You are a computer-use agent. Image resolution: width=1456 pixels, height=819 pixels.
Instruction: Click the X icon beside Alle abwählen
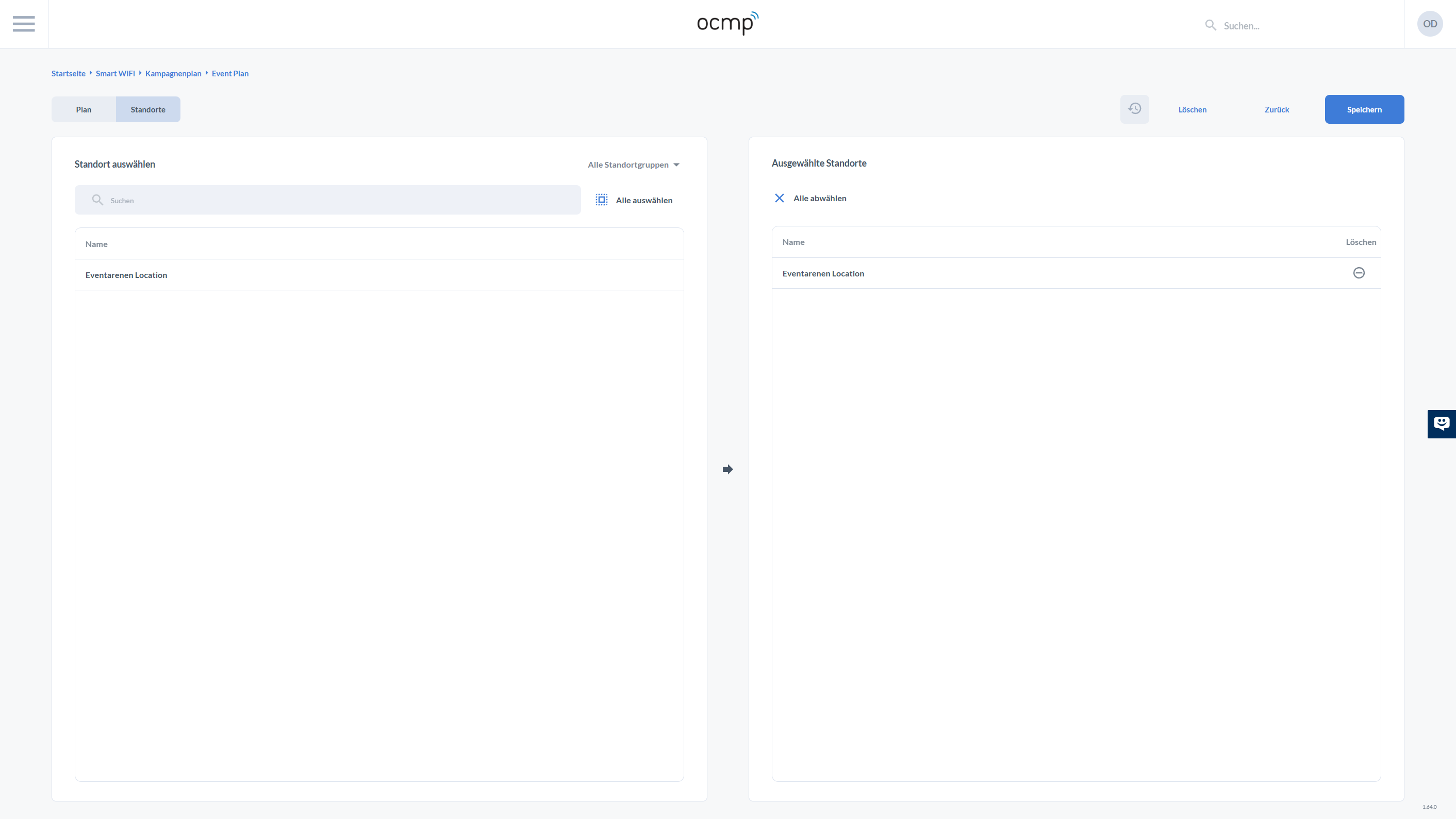click(x=780, y=198)
